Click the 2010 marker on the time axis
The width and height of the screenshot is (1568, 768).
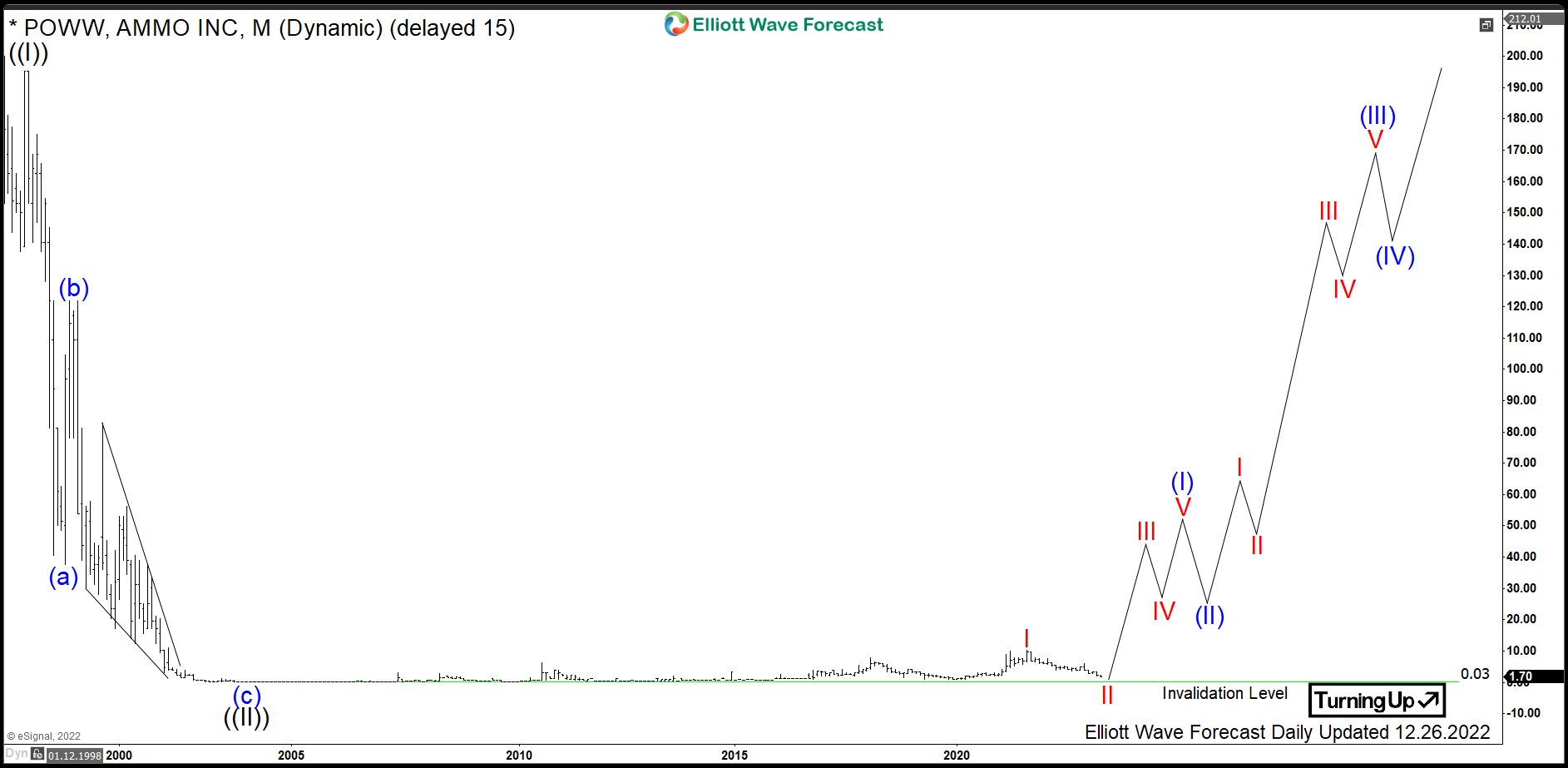click(519, 755)
